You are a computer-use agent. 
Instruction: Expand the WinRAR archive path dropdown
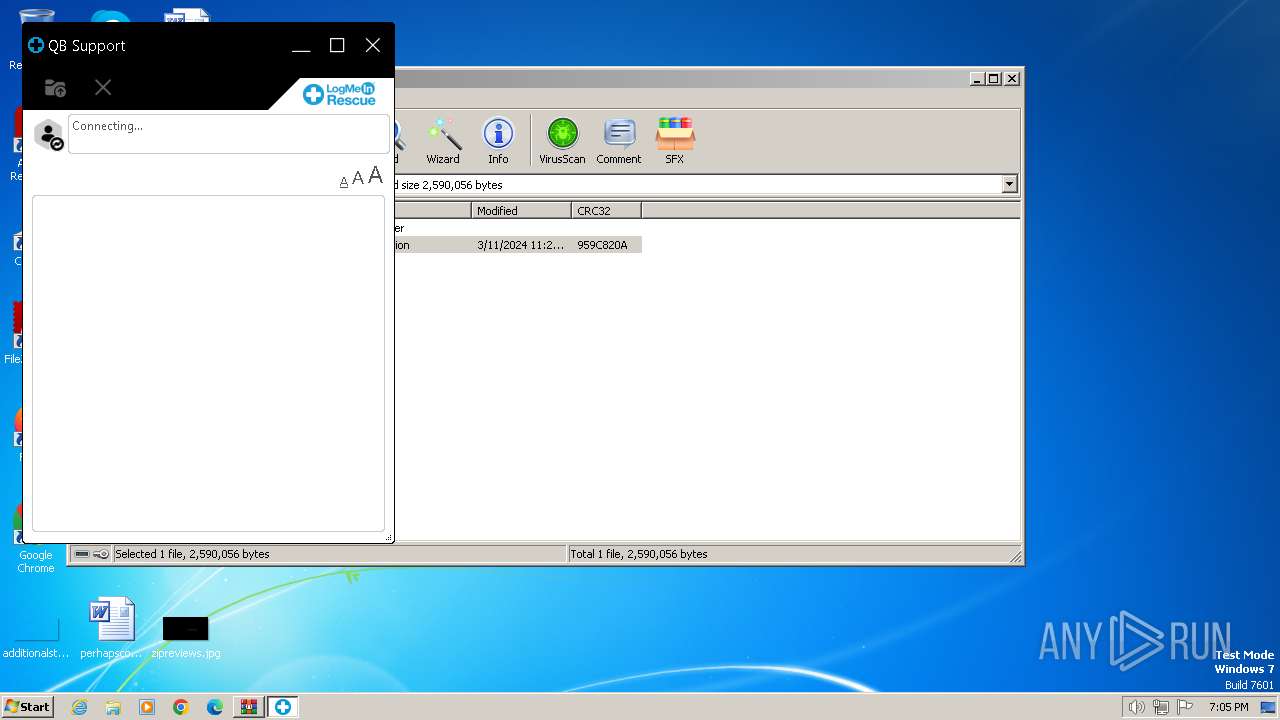click(x=1009, y=185)
